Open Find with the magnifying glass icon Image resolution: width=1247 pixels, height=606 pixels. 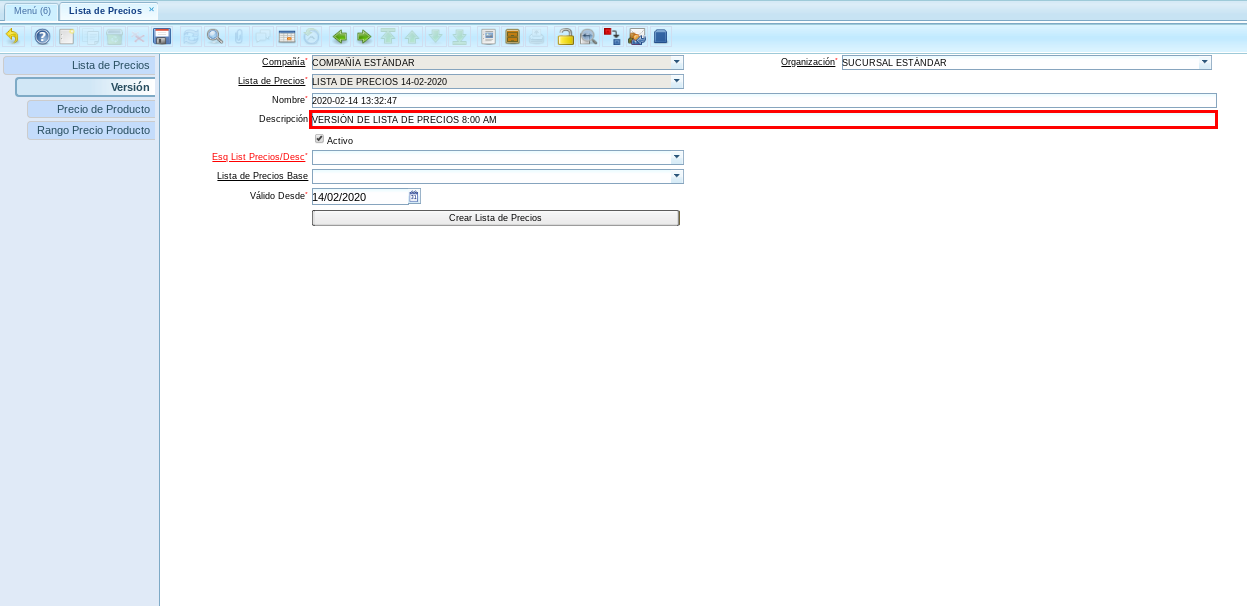(x=214, y=37)
